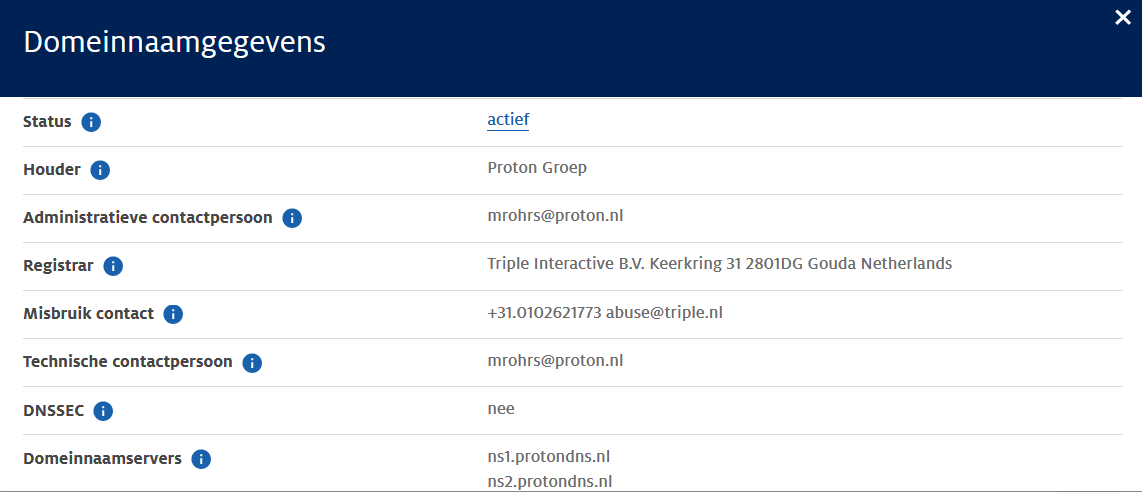
Task: Show info about Houder field
Action: click(x=100, y=170)
